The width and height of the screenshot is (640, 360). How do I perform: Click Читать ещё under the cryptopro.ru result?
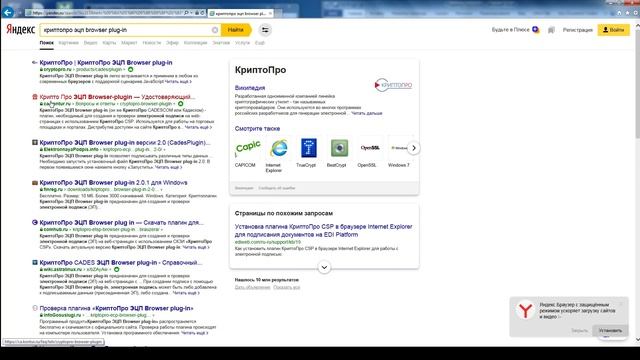[178, 82]
